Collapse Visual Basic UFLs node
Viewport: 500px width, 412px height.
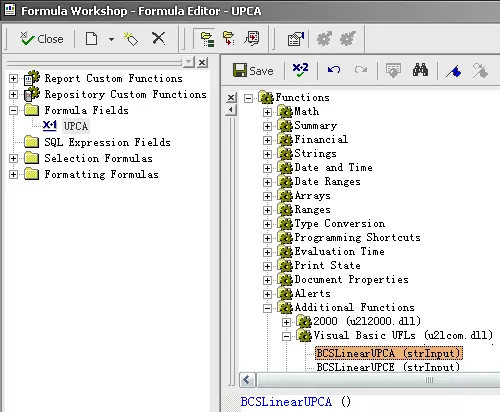pyautogui.click(x=286, y=336)
